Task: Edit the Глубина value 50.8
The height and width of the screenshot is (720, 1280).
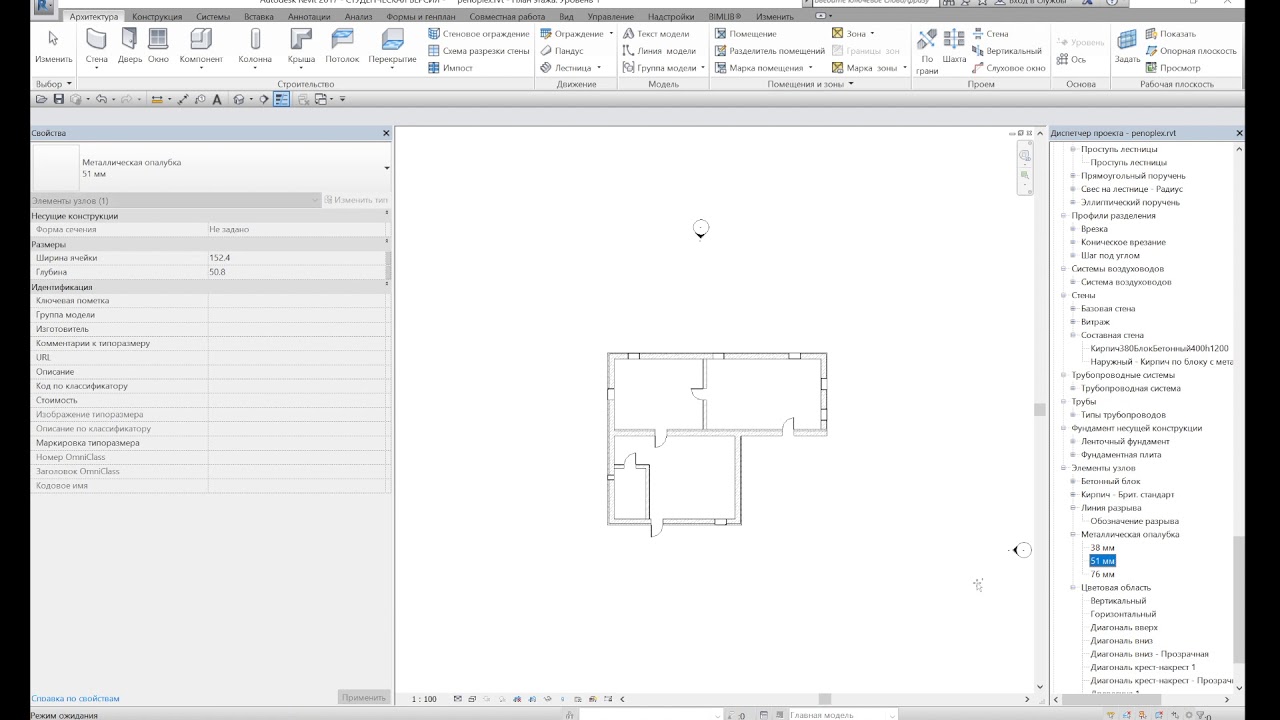Action: point(295,272)
